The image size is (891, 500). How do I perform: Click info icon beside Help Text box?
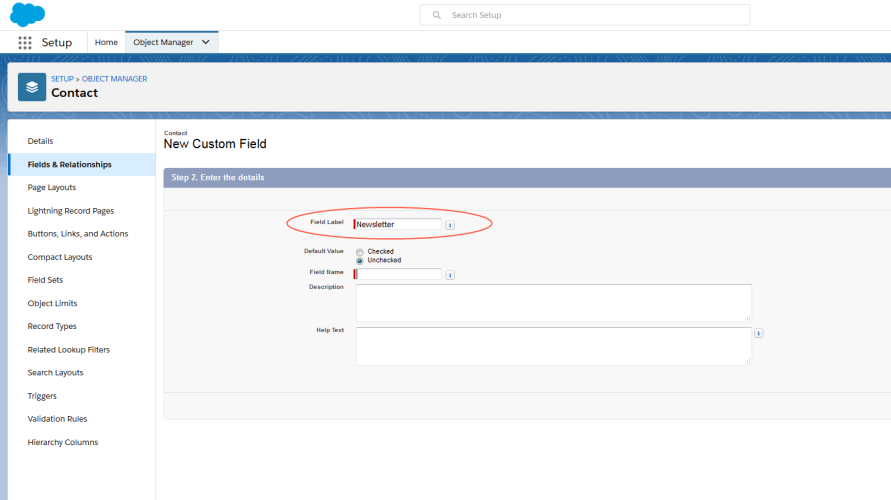759,334
